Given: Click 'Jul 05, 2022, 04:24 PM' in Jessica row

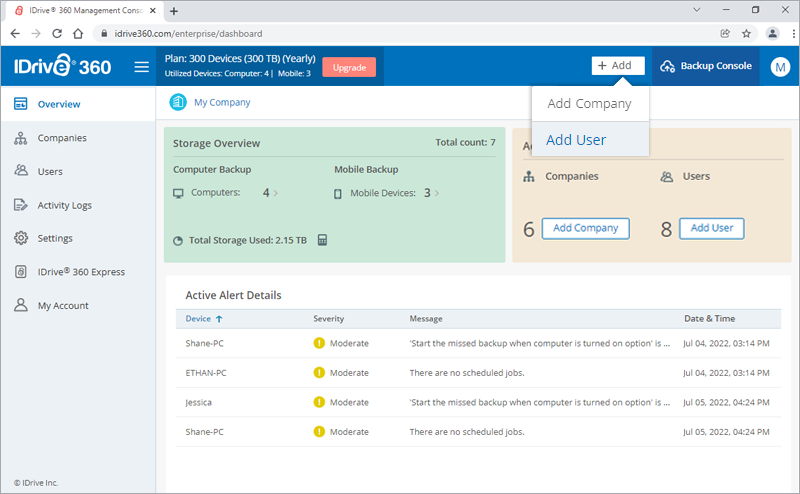Looking at the screenshot, I should (726, 402).
